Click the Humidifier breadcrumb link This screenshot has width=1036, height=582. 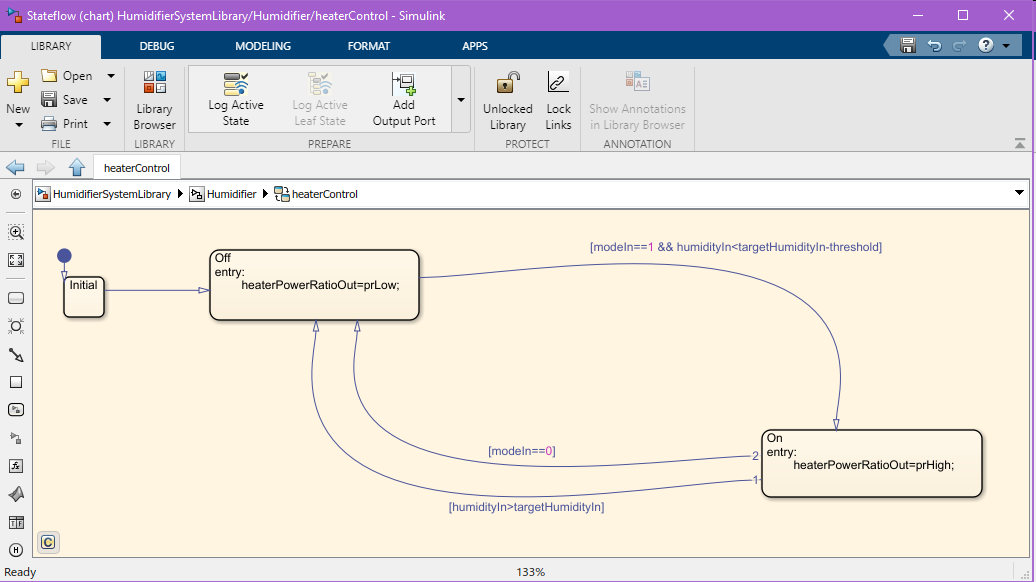pyautogui.click(x=231, y=194)
